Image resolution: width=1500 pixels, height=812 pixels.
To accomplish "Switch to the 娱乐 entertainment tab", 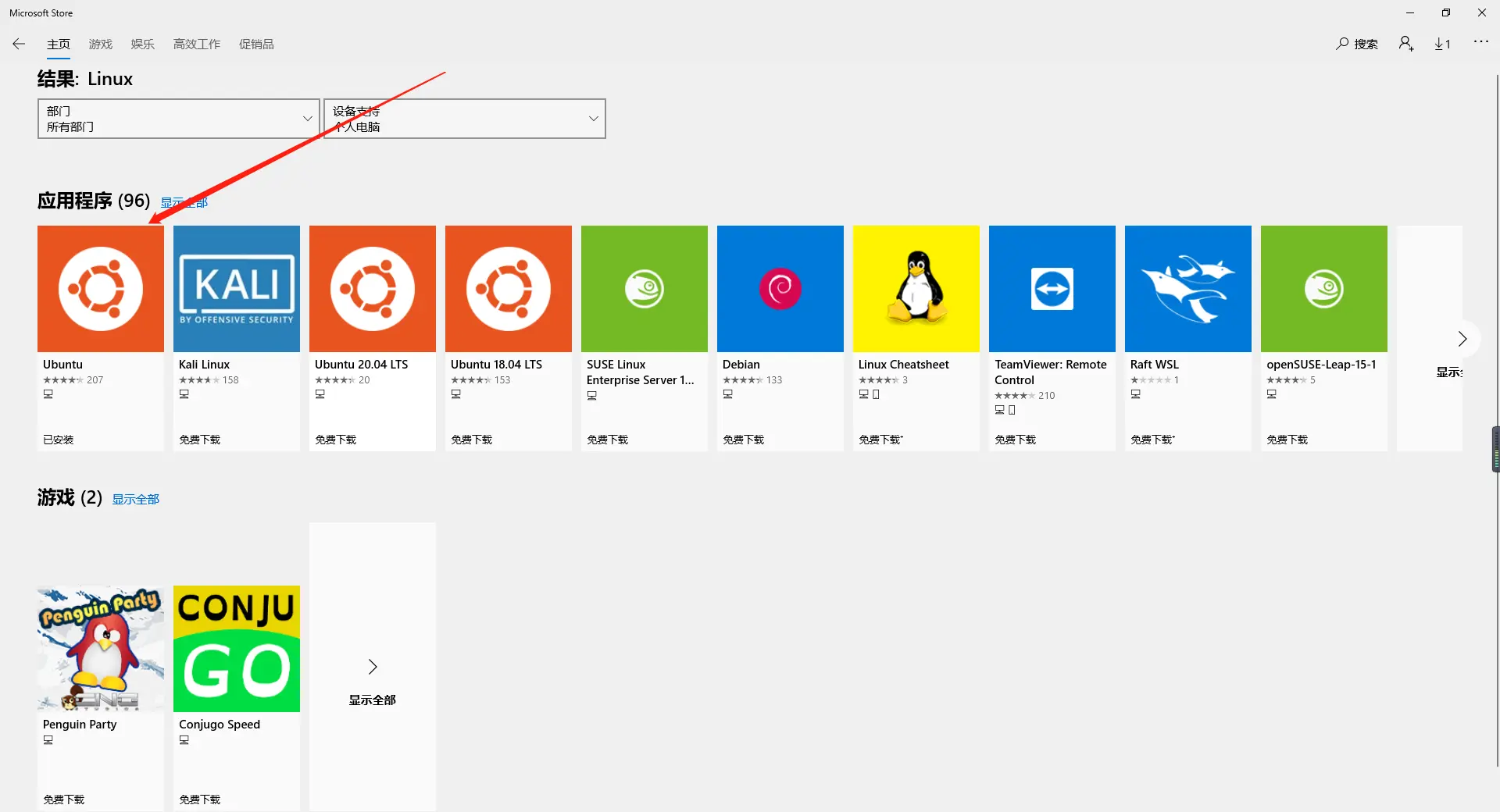I will point(143,45).
